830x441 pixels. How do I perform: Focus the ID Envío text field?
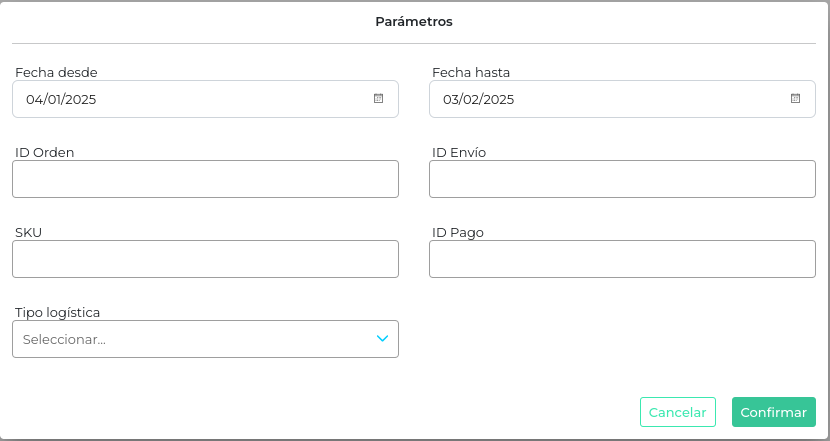622,179
